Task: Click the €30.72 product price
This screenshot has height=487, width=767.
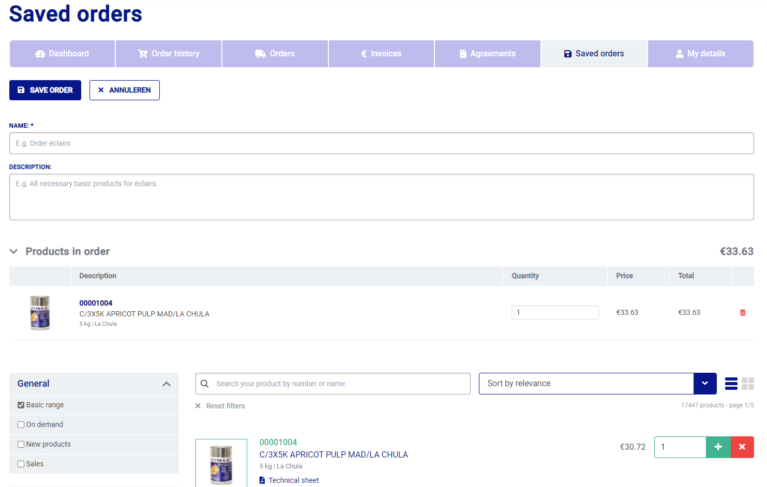Action: tap(633, 447)
